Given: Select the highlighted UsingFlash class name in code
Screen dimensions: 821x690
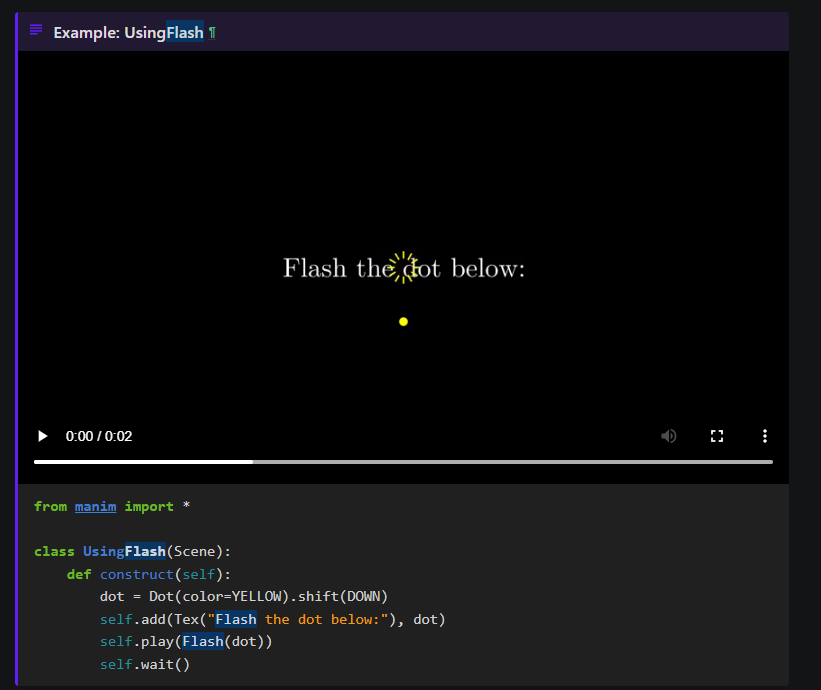Looking at the screenshot, I should click(123, 551).
